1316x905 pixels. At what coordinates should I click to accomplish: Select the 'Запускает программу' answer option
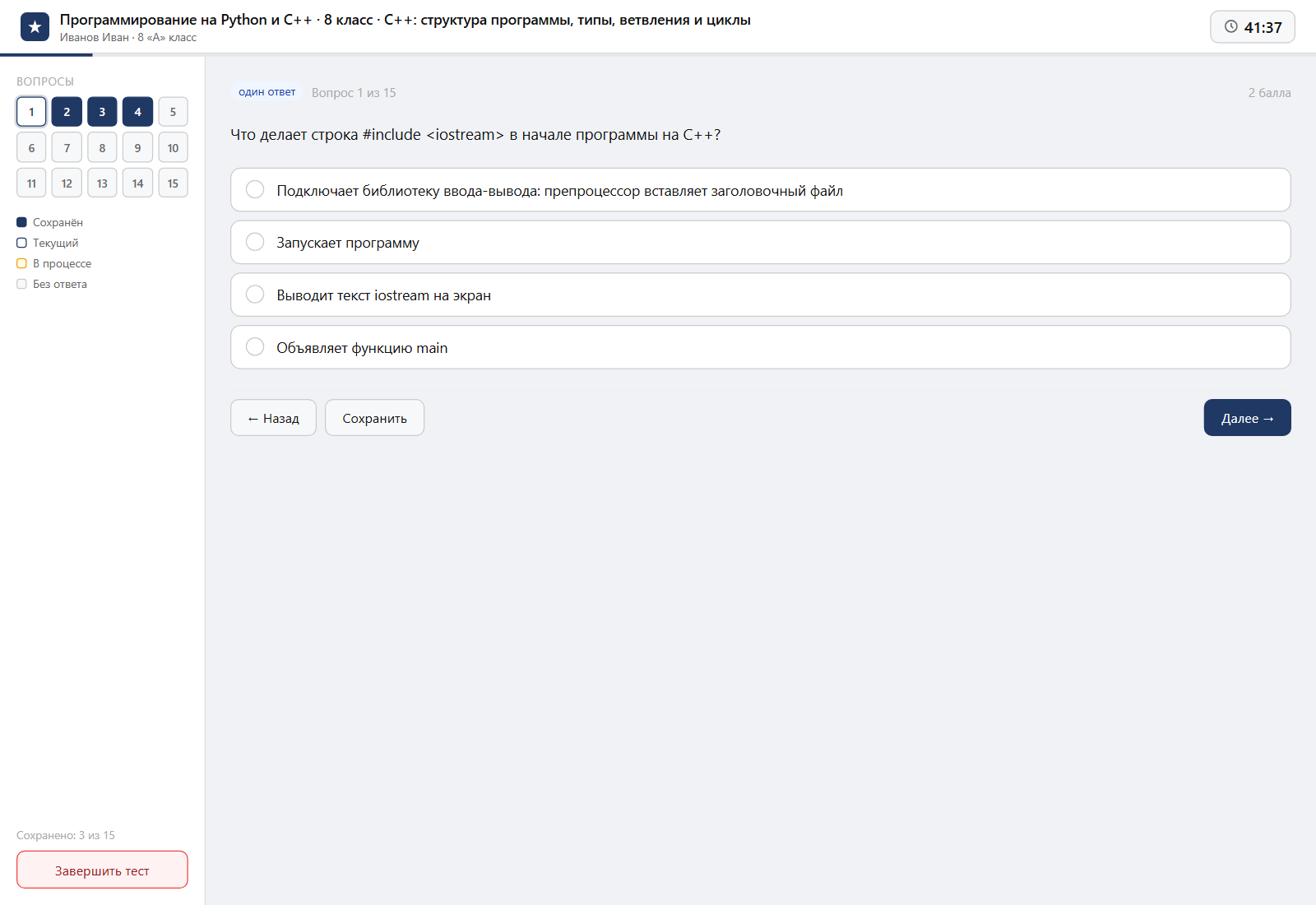click(760, 243)
